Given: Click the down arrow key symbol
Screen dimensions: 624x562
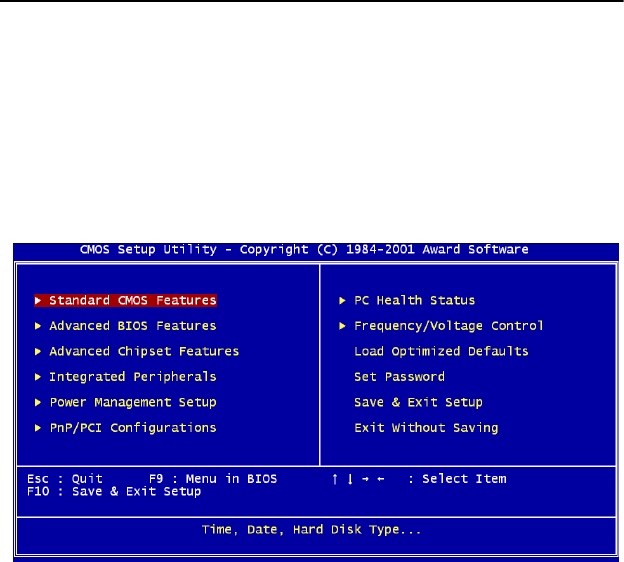Looking at the screenshot, I should coord(350,479).
